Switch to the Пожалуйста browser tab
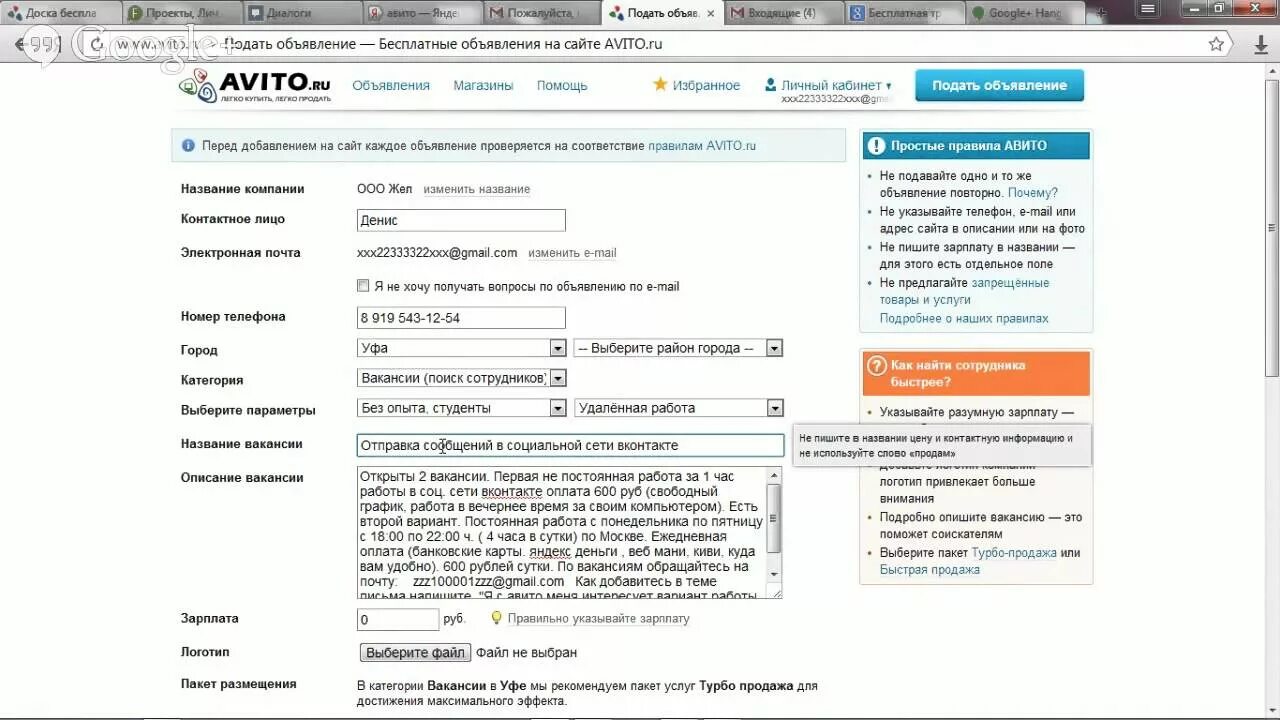1280x720 pixels. 542,13
